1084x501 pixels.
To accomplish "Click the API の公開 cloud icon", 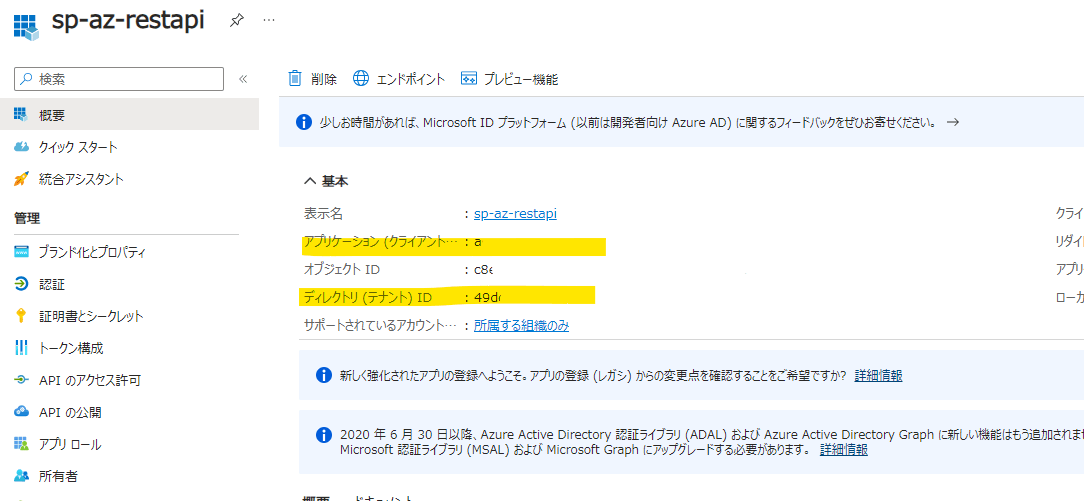I will (x=21, y=412).
